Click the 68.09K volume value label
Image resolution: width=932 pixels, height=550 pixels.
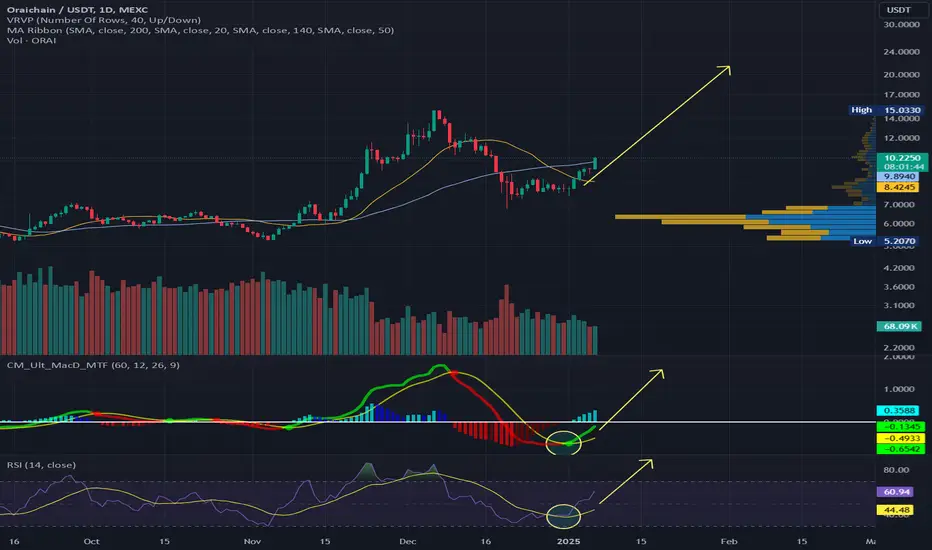tap(899, 326)
